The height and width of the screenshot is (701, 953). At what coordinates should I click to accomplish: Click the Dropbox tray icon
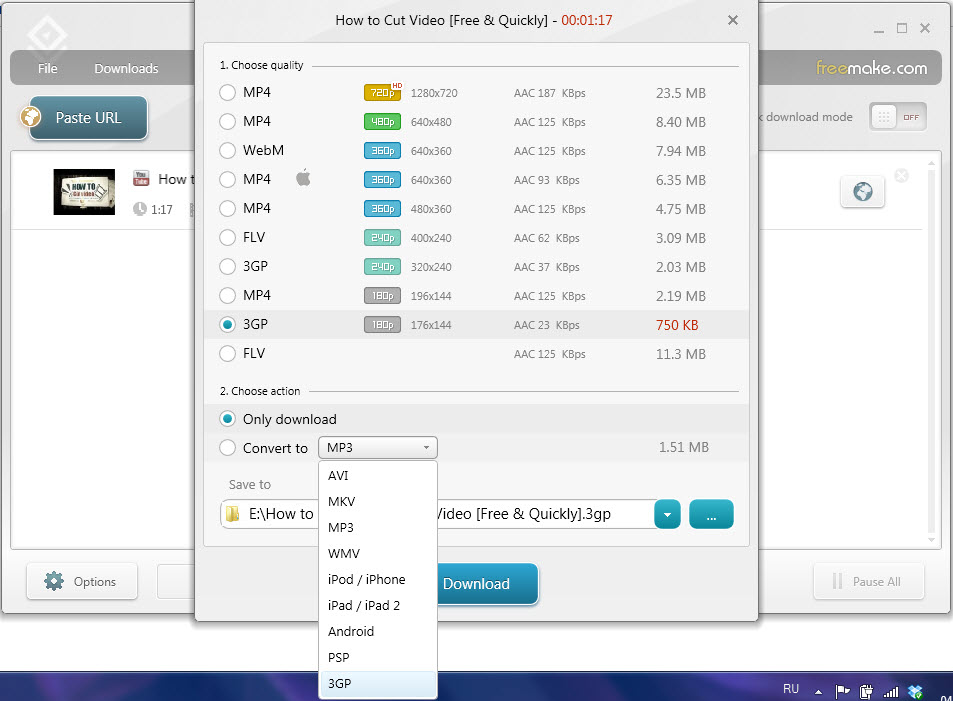915,691
